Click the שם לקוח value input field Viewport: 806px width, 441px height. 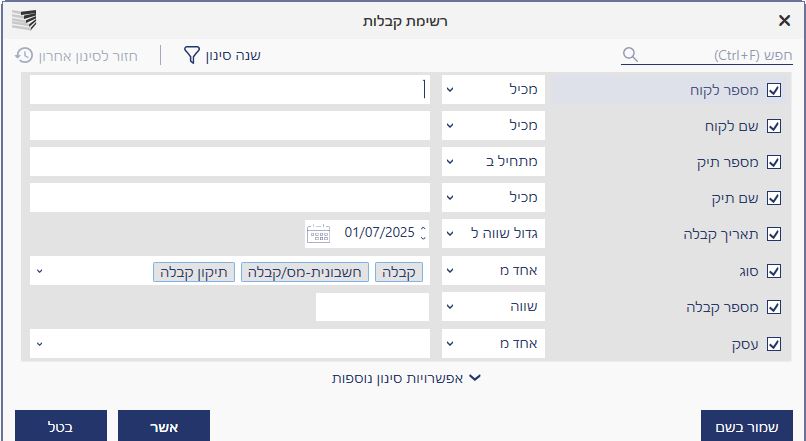[x=230, y=126]
